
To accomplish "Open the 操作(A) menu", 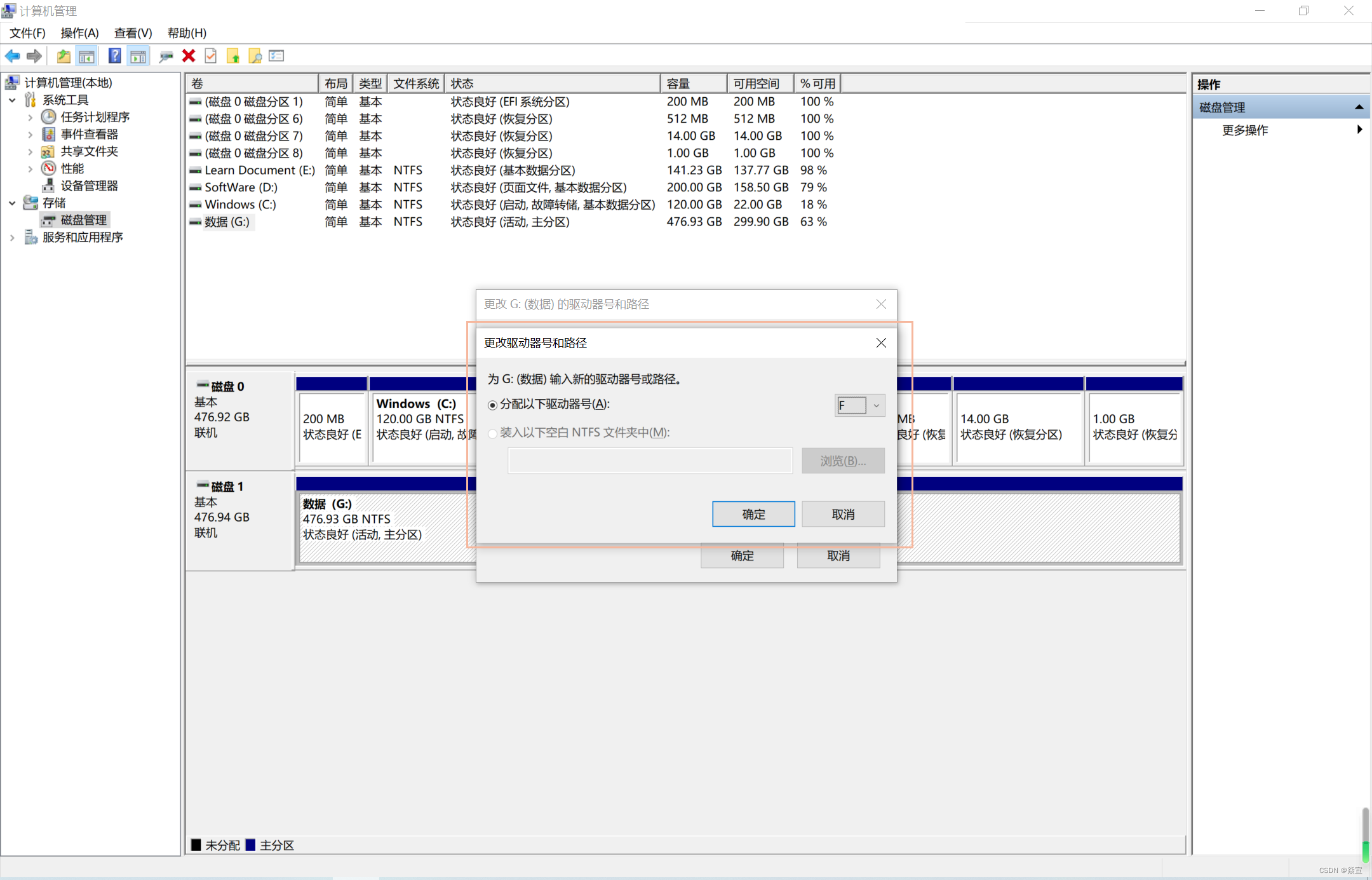I will pos(79,32).
